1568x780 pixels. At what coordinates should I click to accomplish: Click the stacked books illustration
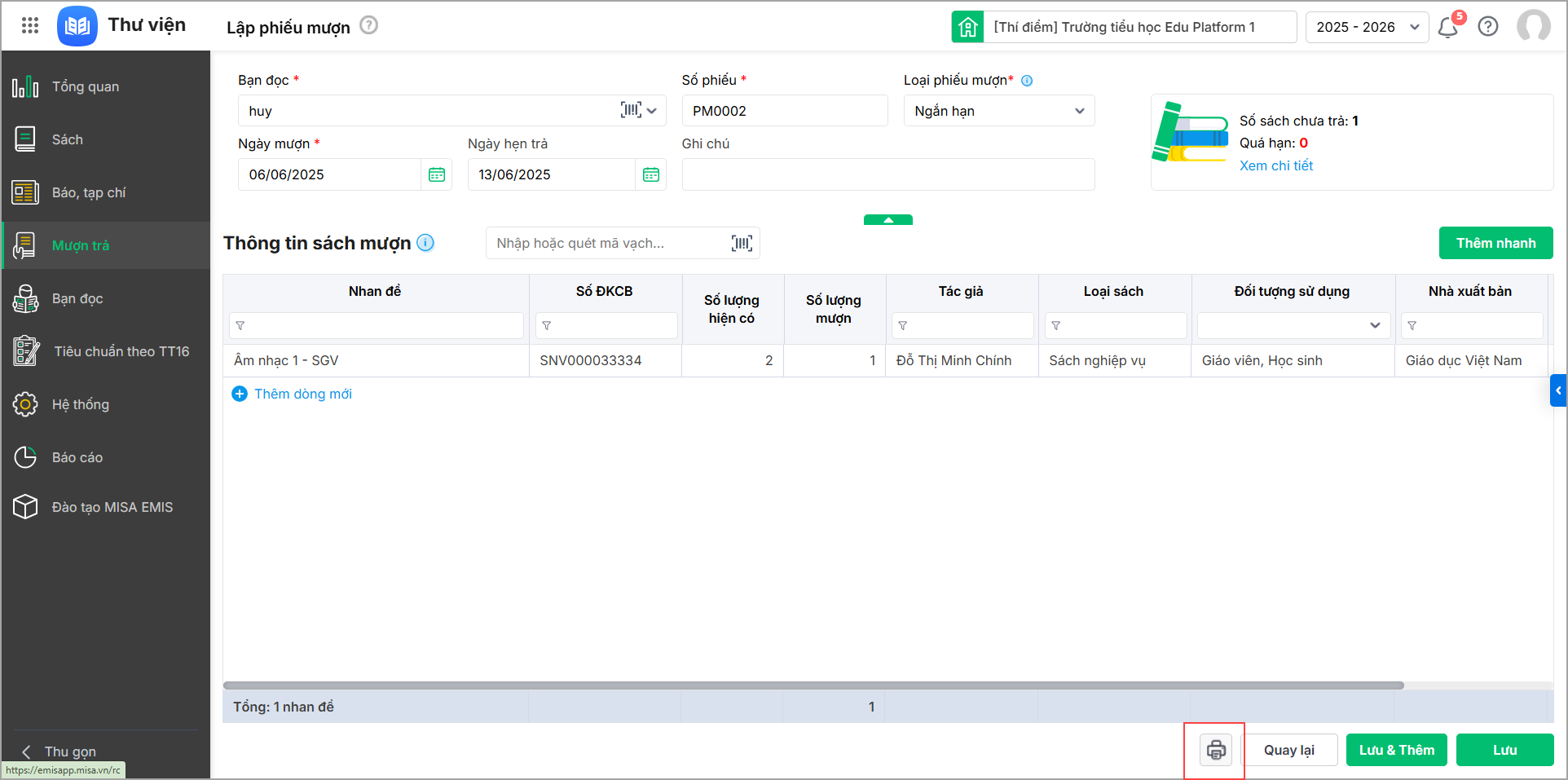[1190, 132]
